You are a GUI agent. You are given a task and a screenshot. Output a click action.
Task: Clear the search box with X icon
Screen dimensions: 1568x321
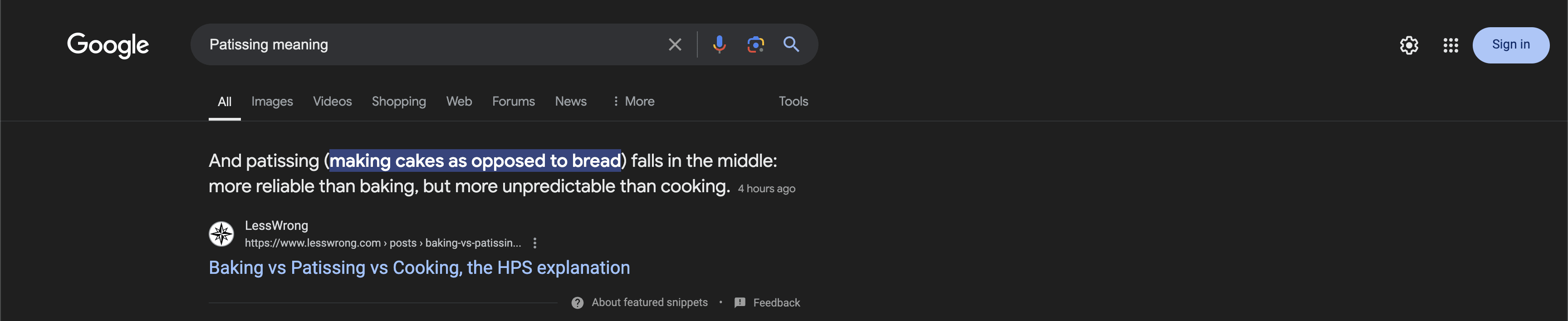(675, 44)
